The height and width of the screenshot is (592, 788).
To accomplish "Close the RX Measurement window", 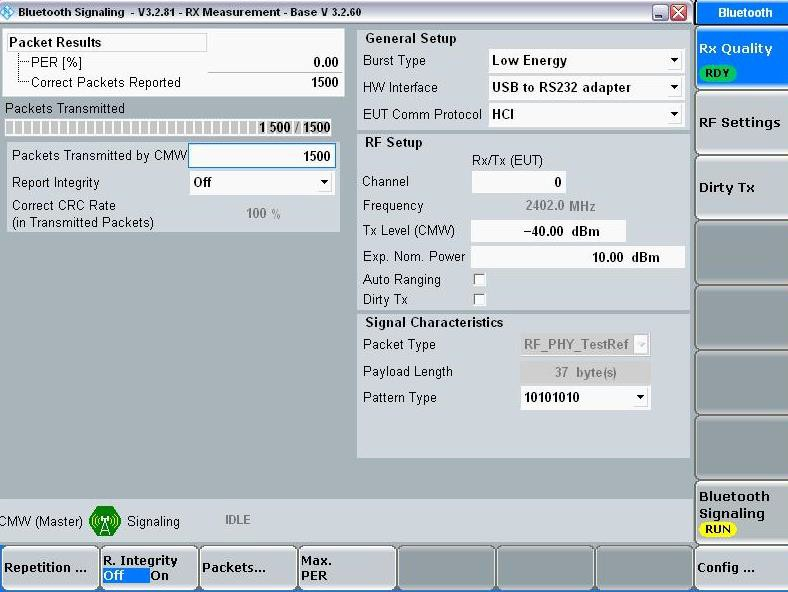I will click(x=679, y=13).
